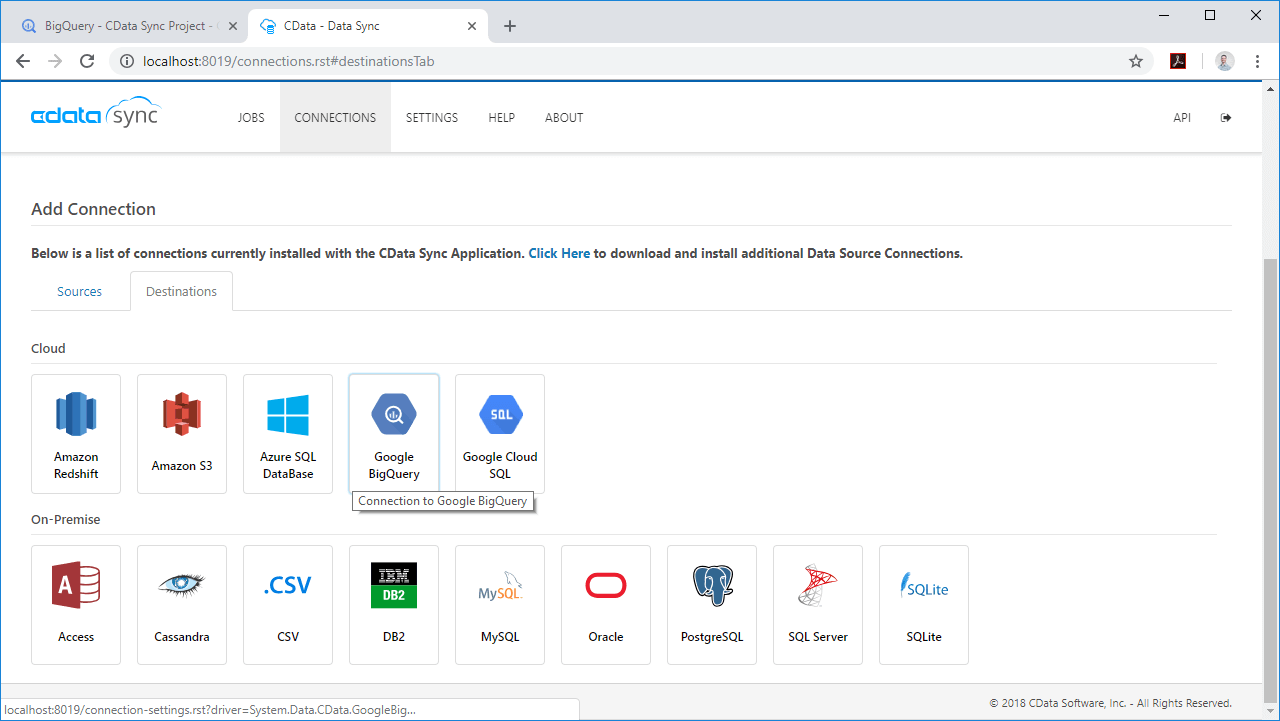This screenshot has width=1280, height=721.
Task: Open the API page
Action: 1182,117
